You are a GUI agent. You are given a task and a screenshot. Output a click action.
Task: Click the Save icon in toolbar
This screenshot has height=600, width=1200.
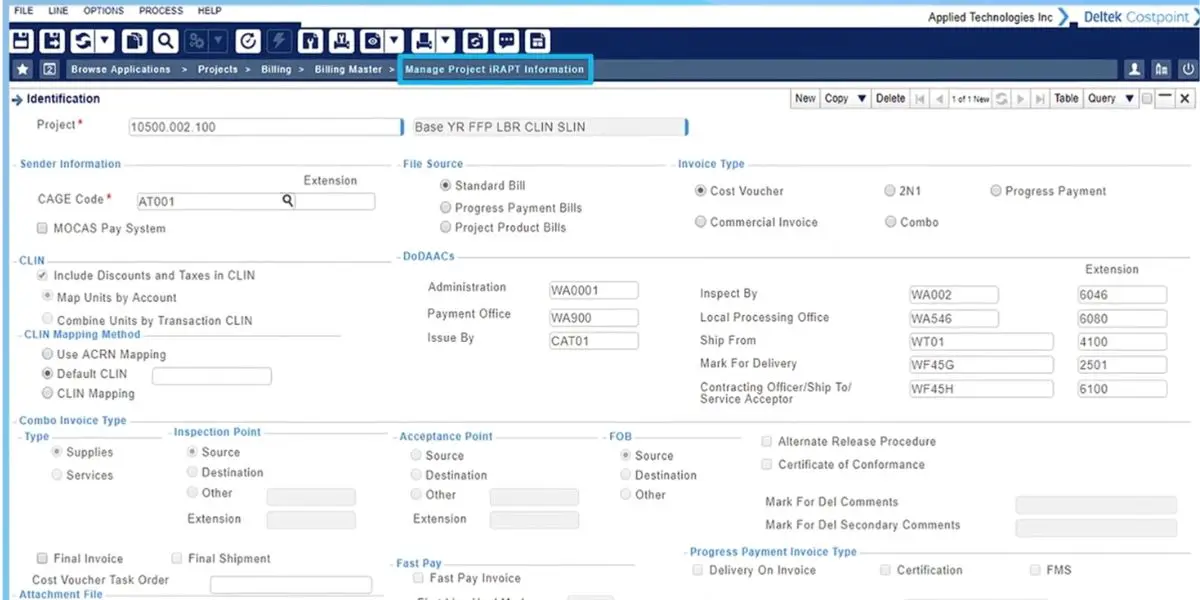pyautogui.click(x=21, y=41)
